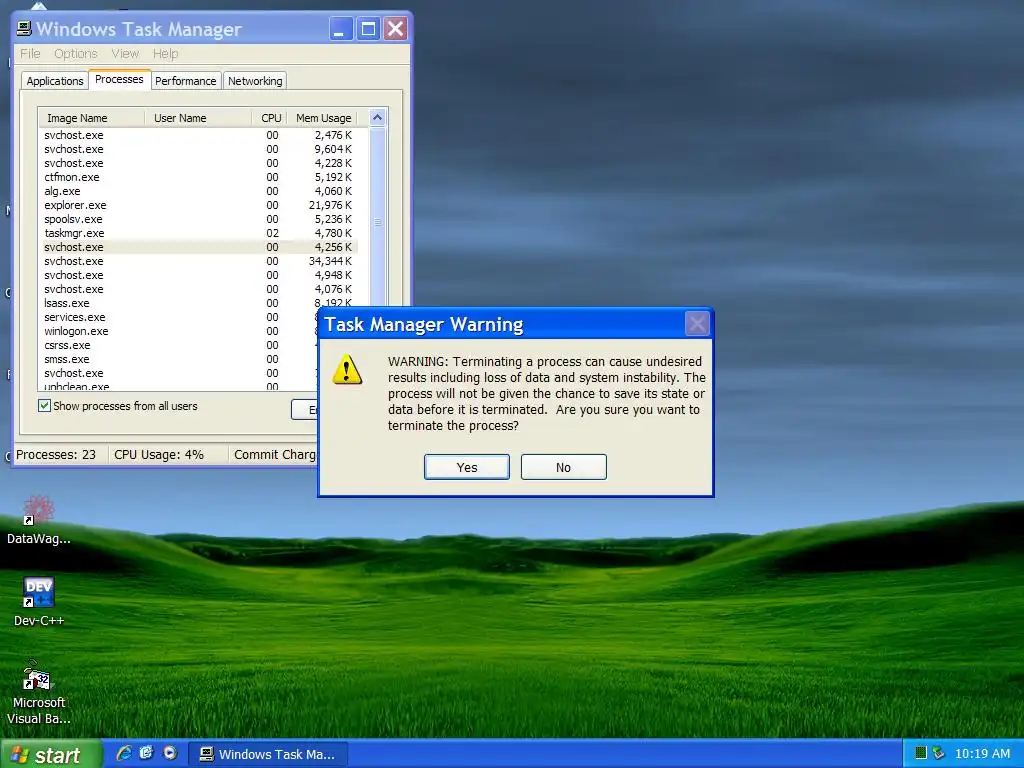Open the Help menu in Task Manager
Image resolution: width=1024 pixels, height=768 pixels.
(x=165, y=54)
